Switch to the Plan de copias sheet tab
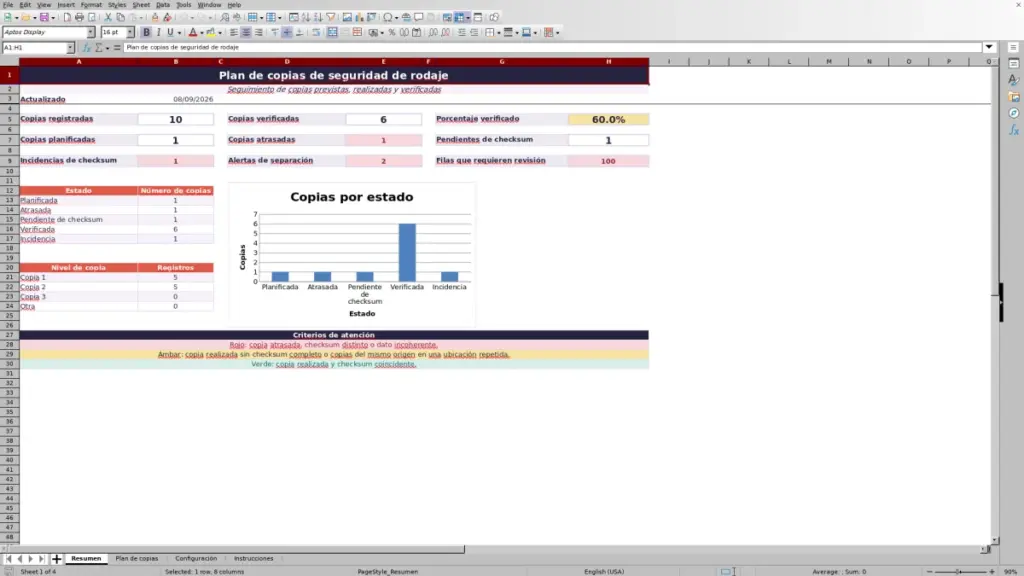Image resolution: width=1024 pixels, height=576 pixels. pyautogui.click(x=136, y=558)
